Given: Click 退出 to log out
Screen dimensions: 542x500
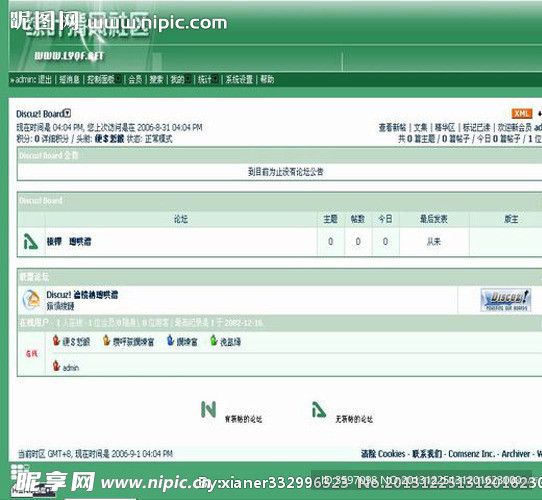Looking at the screenshot, I should point(45,80).
